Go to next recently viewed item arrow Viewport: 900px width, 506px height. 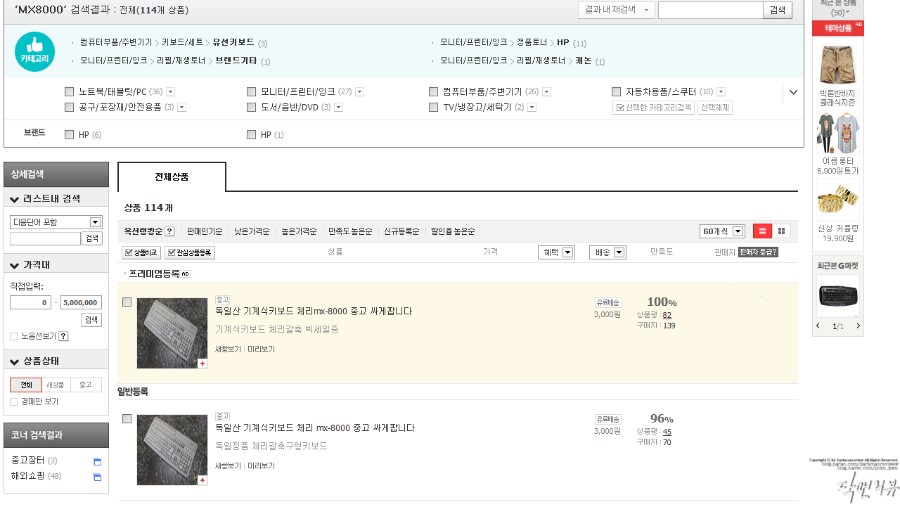coord(858,326)
